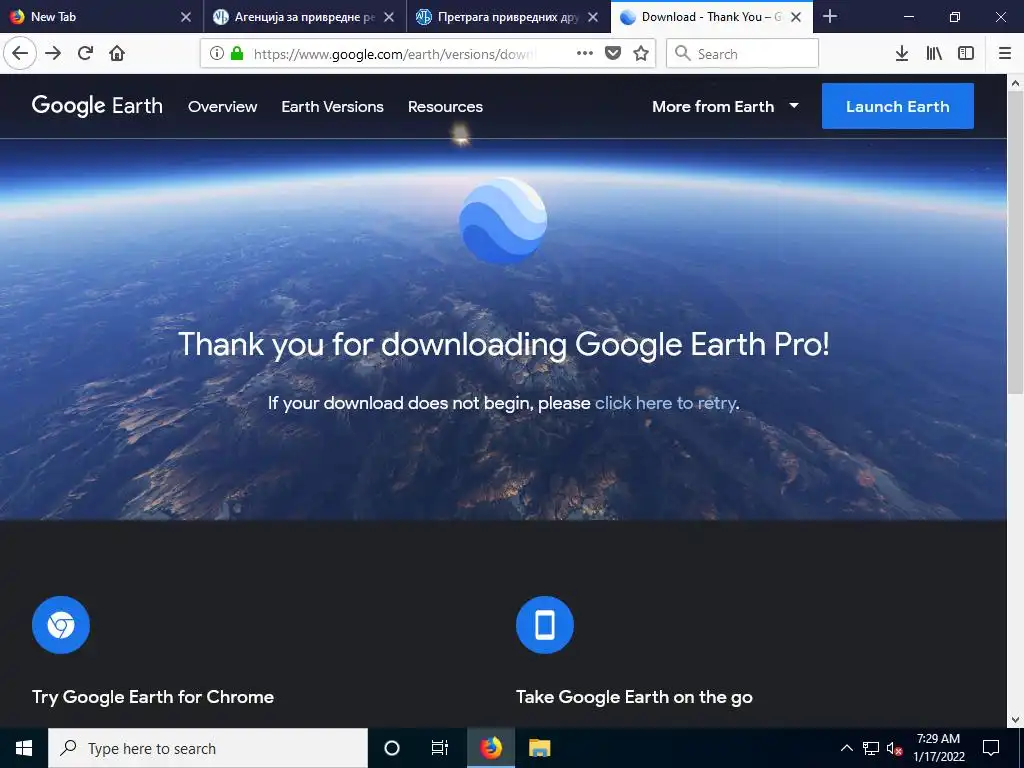1024x768 pixels.
Task: Toggle the sidebar view icon
Action: 966,54
